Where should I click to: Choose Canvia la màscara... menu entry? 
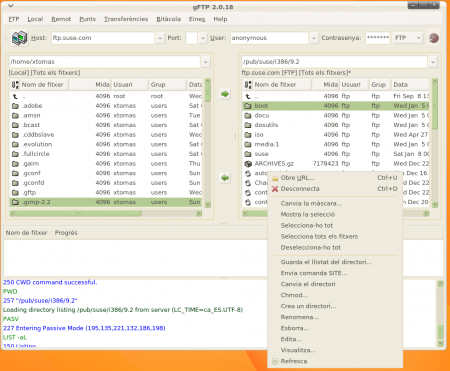click(335, 203)
